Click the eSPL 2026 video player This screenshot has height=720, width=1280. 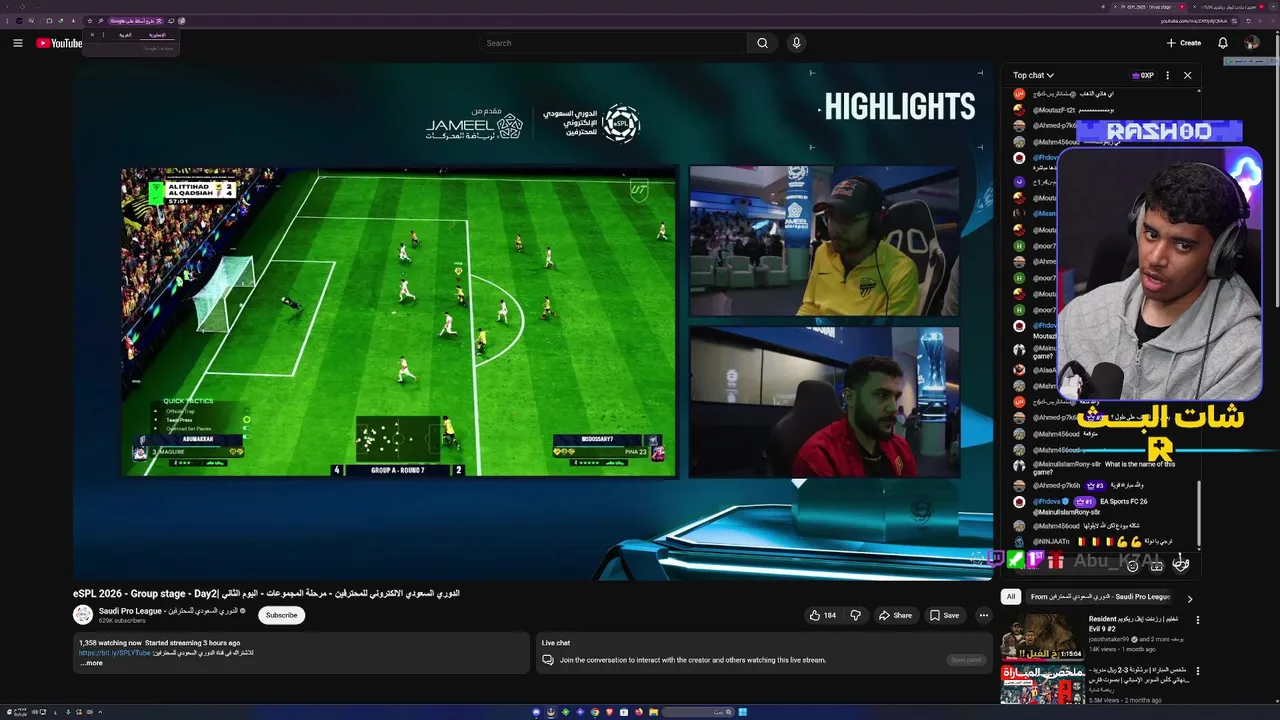click(532, 321)
